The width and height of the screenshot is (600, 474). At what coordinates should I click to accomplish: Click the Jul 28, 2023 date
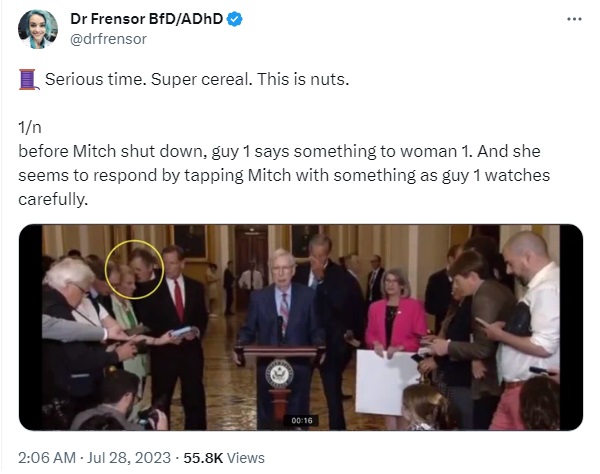coord(129,458)
